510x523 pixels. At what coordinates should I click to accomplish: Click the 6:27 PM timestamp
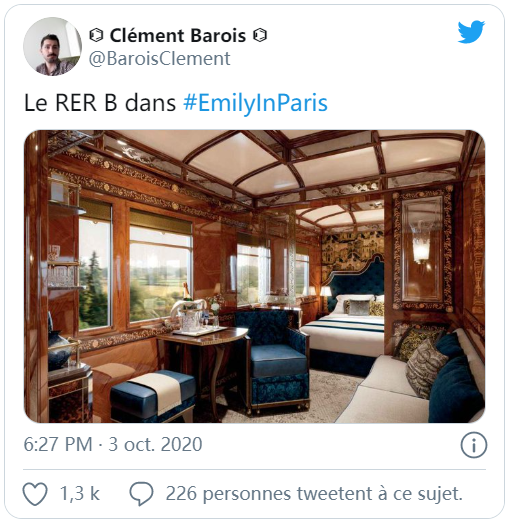58,444
